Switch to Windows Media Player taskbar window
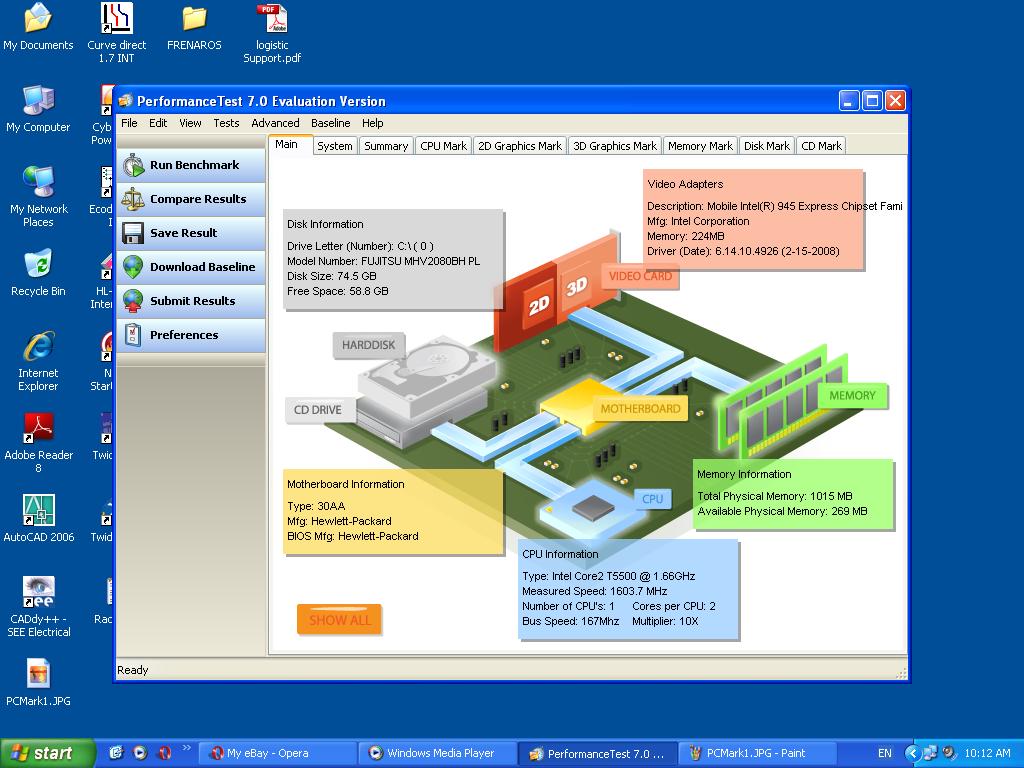Image resolution: width=1024 pixels, height=768 pixels. tap(438, 753)
